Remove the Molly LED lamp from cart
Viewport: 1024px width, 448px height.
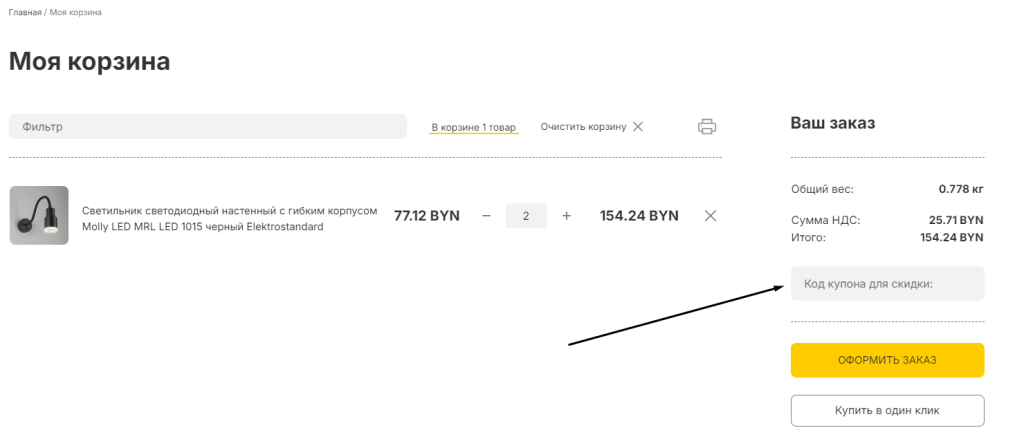(710, 216)
